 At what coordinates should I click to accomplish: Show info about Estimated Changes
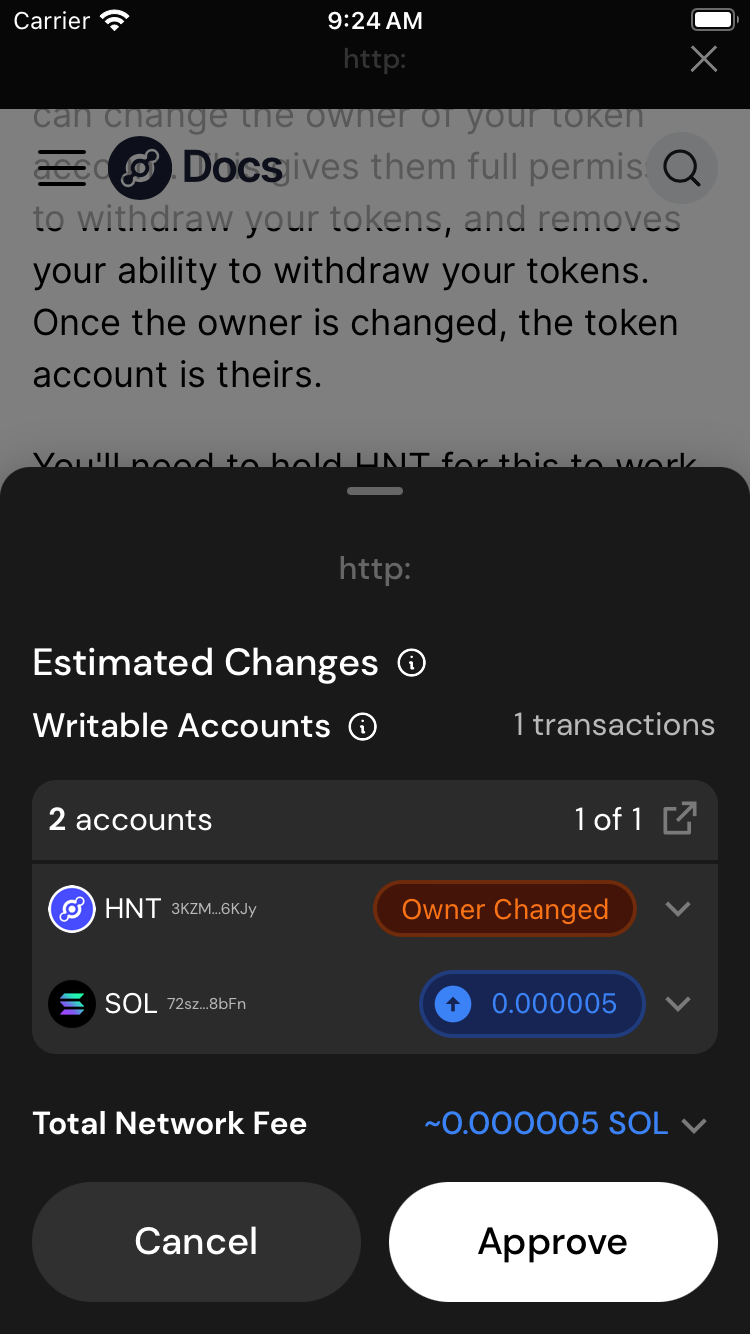[412, 663]
